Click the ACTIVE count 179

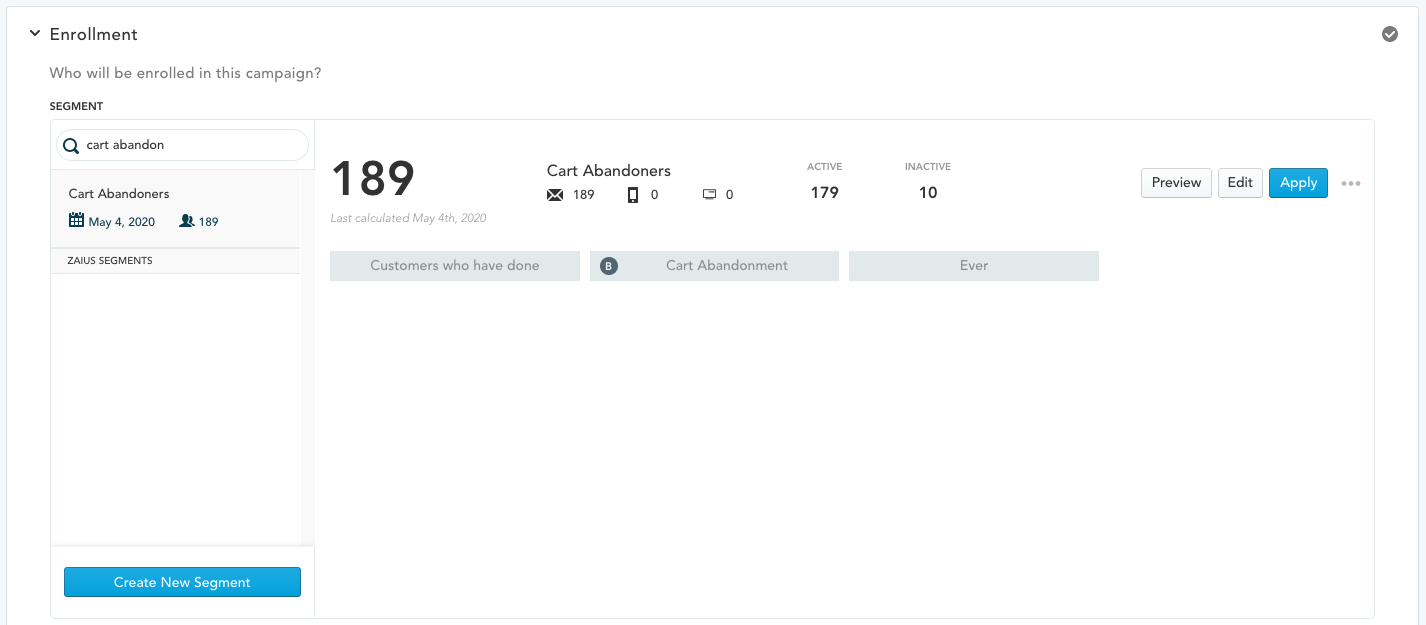click(824, 193)
